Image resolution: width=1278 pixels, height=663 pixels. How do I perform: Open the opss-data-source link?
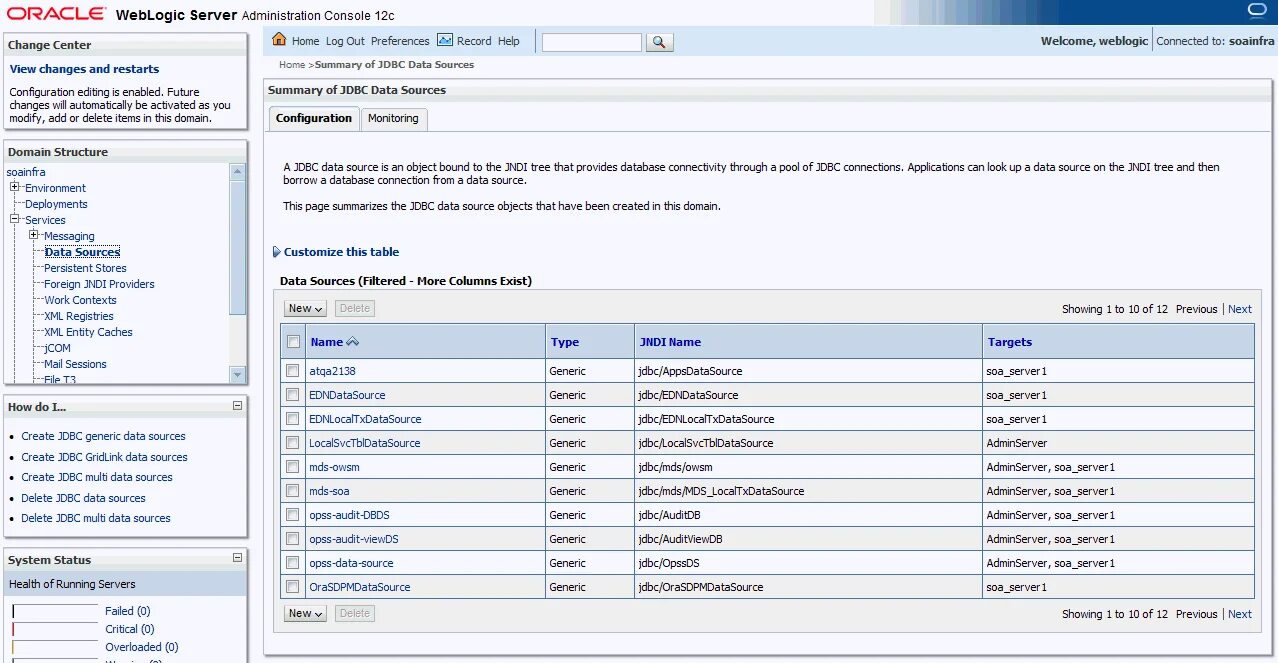coord(351,563)
